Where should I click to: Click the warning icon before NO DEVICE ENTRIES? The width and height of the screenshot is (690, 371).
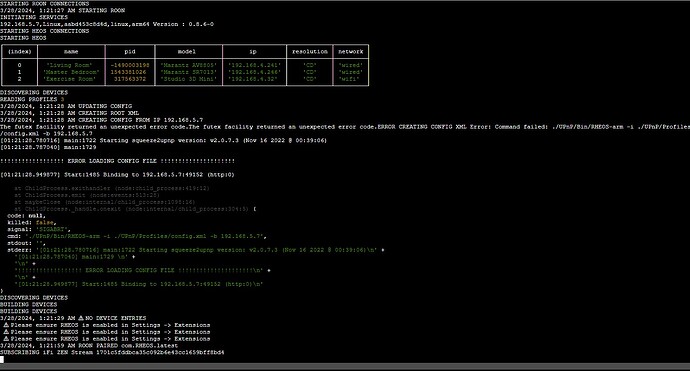(81, 318)
